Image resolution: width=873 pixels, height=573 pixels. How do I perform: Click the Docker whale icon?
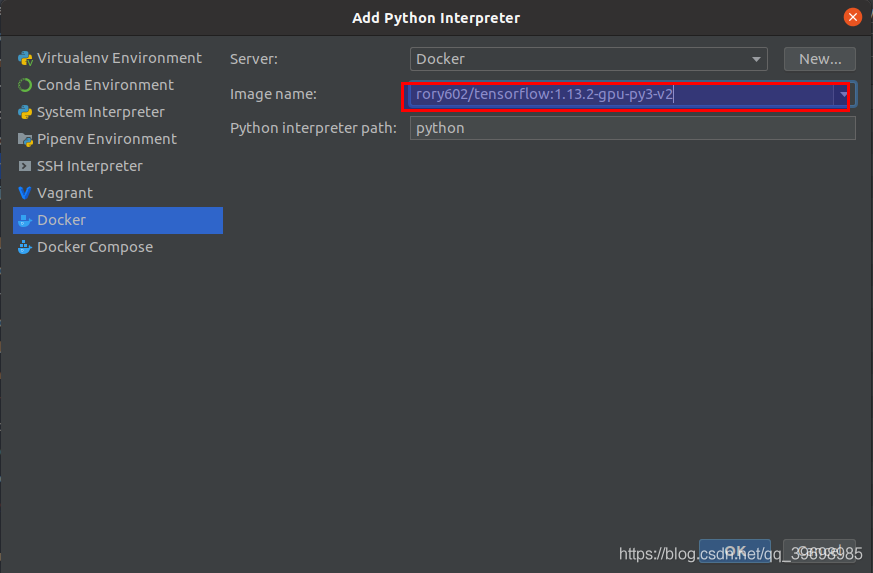click(25, 220)
